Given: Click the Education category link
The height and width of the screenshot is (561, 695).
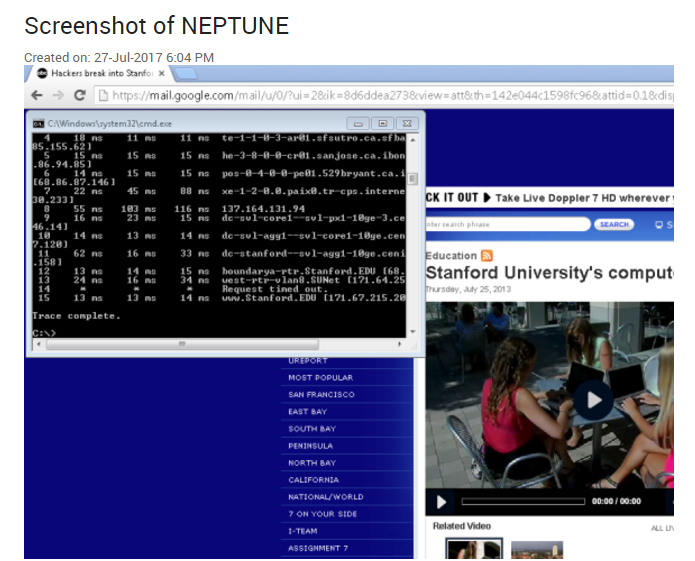Looking at the screenshot, I should 451,256.
